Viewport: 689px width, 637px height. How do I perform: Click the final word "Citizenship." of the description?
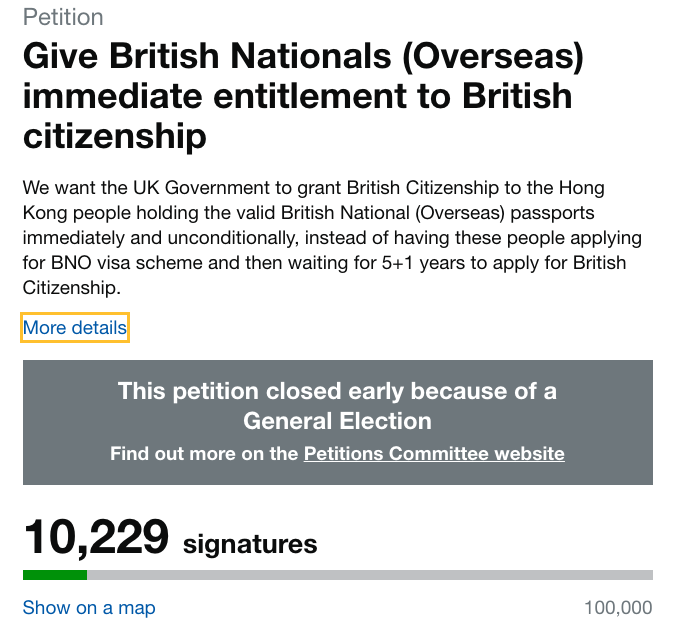[71, 288]
